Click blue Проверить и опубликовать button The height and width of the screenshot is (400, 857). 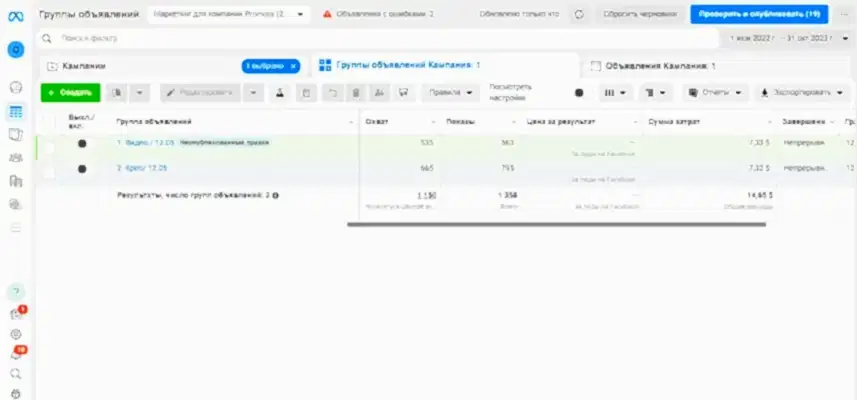pyautogui.click(x=758, y=15)
